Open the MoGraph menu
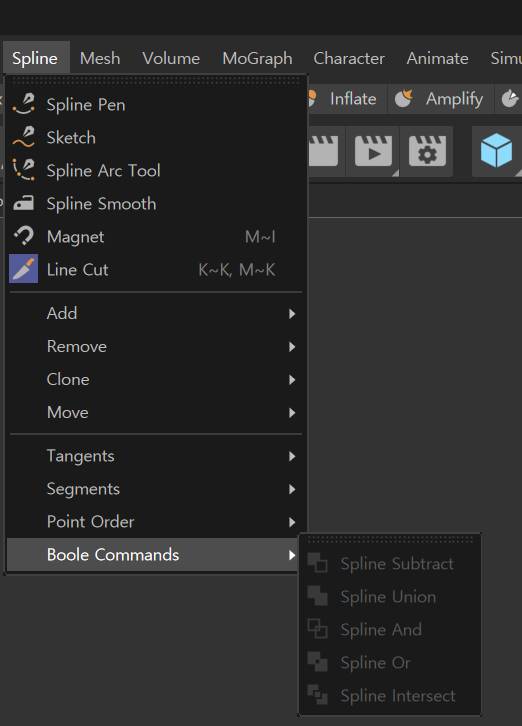The height and width of the screenshot is (726, 522). point(257,58)
